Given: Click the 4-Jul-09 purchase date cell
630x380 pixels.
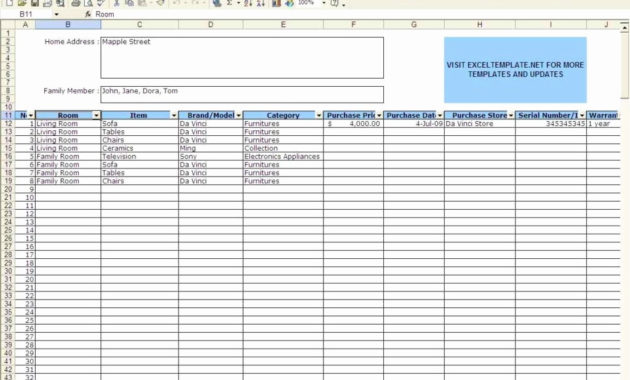Looking at the screenshot, I should [x=414, y=124].
